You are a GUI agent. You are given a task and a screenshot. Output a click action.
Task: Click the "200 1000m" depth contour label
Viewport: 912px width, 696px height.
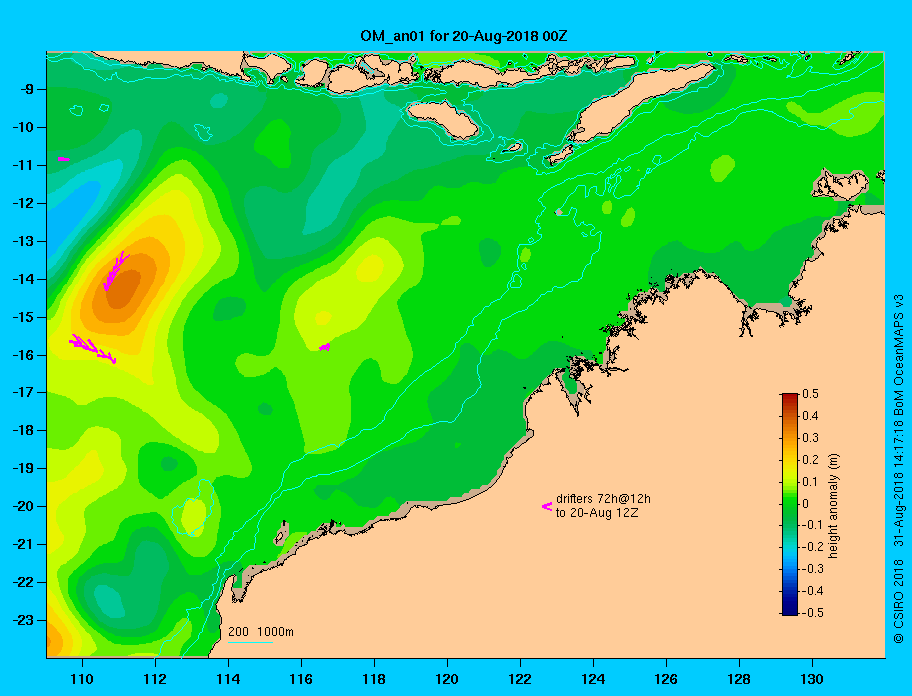261,632
